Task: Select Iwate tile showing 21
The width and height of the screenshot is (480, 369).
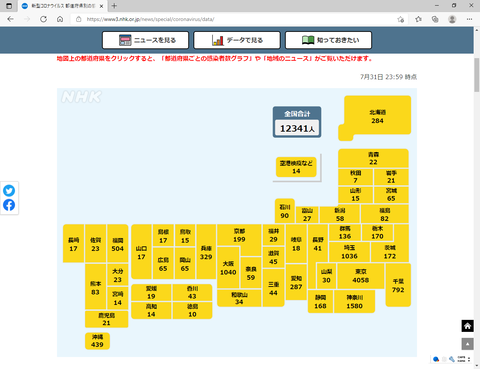Action: [x=391, y=177]
